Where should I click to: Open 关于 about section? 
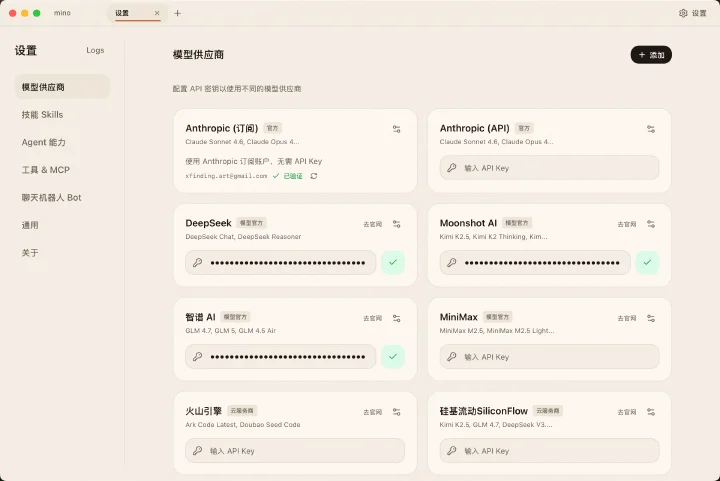point(62,252)
